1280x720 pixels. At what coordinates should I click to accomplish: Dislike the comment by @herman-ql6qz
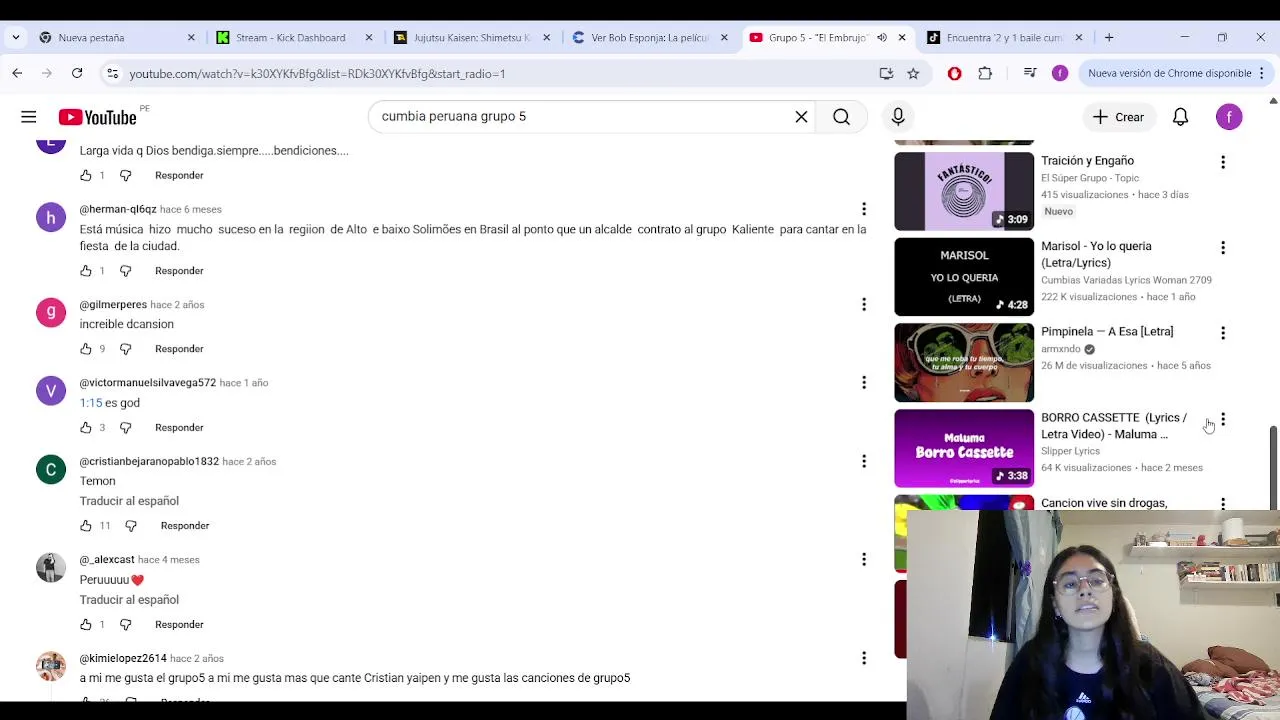[x=125, y=271]
